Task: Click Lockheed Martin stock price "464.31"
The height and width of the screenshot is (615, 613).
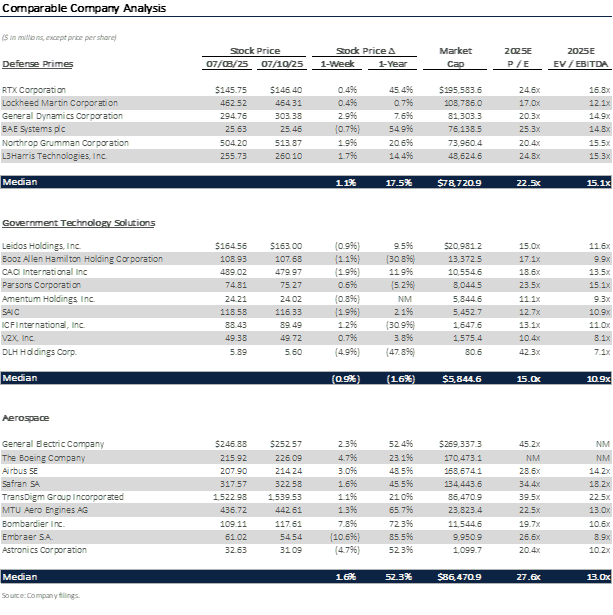Action: point(288,103)
